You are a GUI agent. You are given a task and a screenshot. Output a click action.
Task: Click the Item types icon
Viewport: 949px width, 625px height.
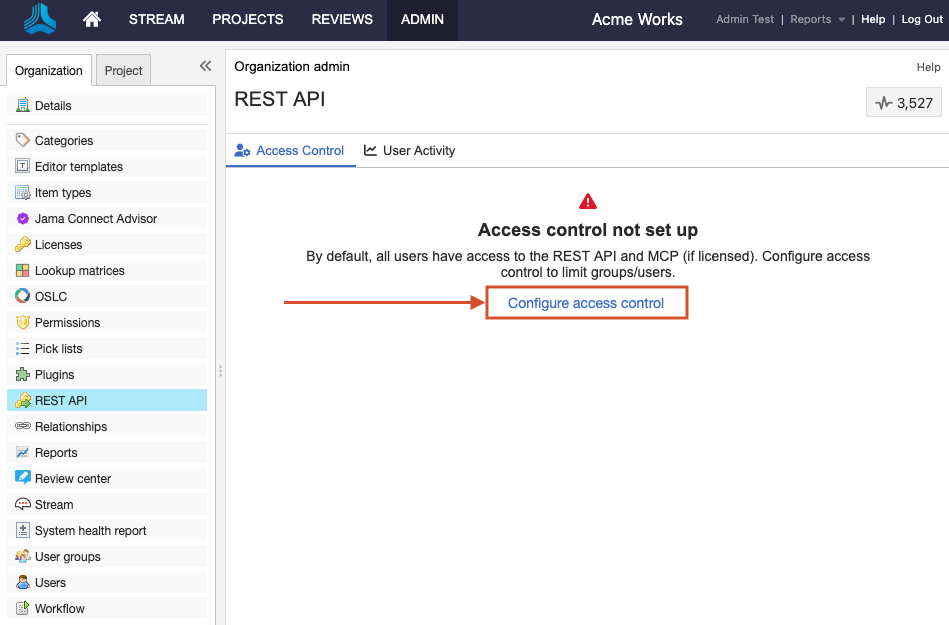click(22, 192)
